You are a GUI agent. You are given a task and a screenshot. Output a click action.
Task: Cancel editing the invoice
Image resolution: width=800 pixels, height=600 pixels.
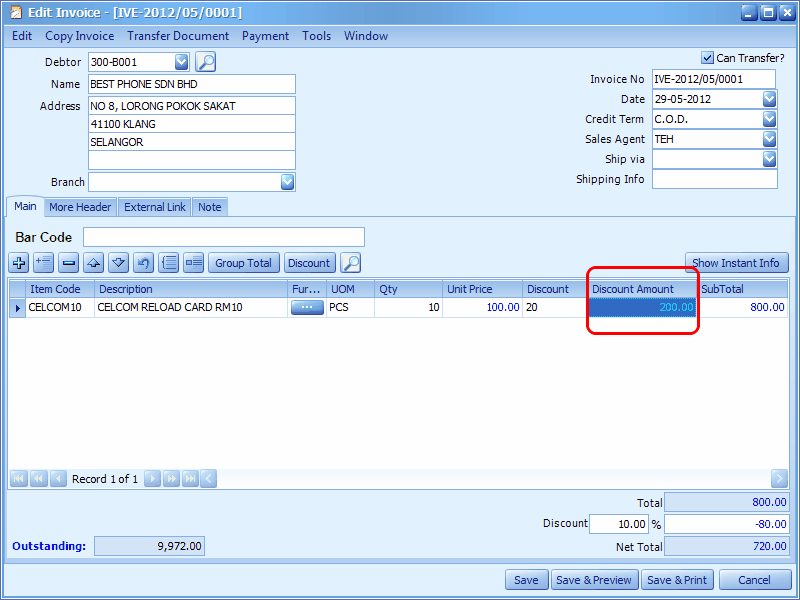(755, 580)
